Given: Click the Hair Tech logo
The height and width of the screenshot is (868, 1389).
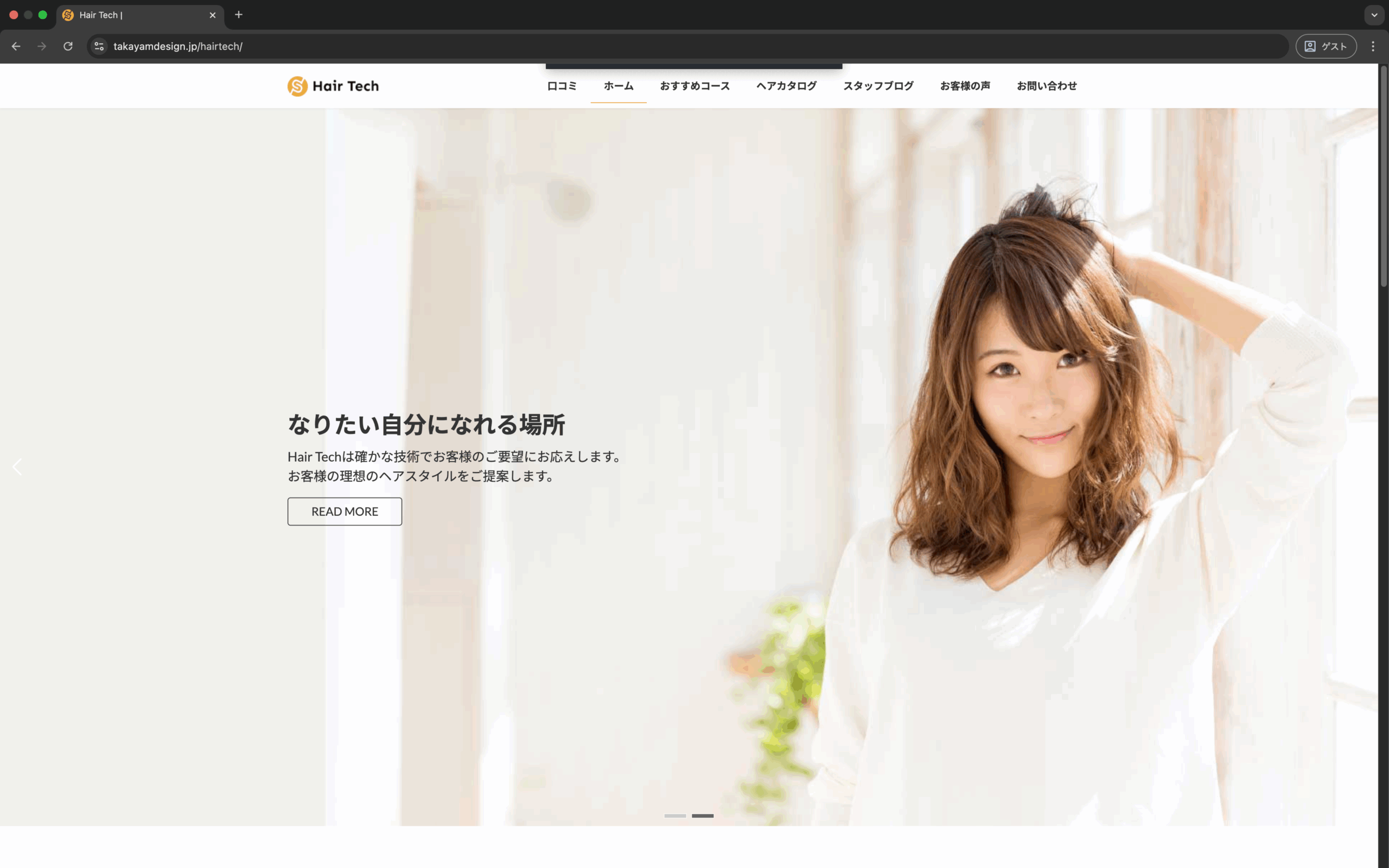Looking at the screenshot, I should point(333,86).
